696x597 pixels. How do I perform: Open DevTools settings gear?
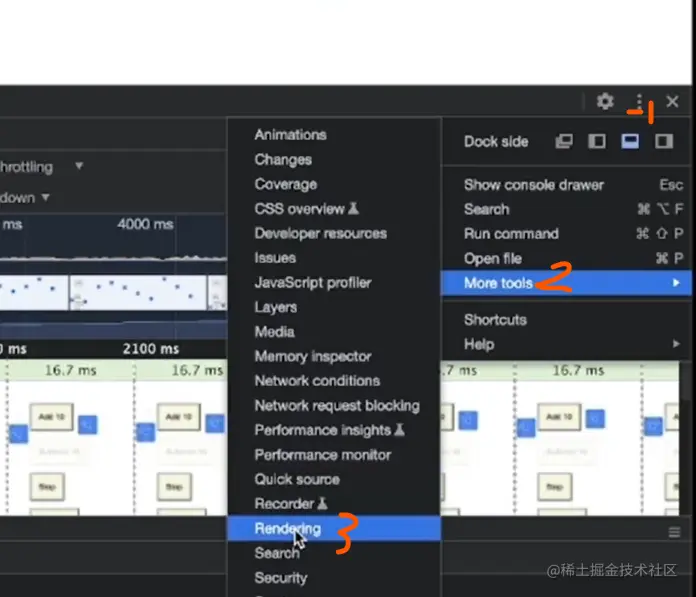click(605, 102)
